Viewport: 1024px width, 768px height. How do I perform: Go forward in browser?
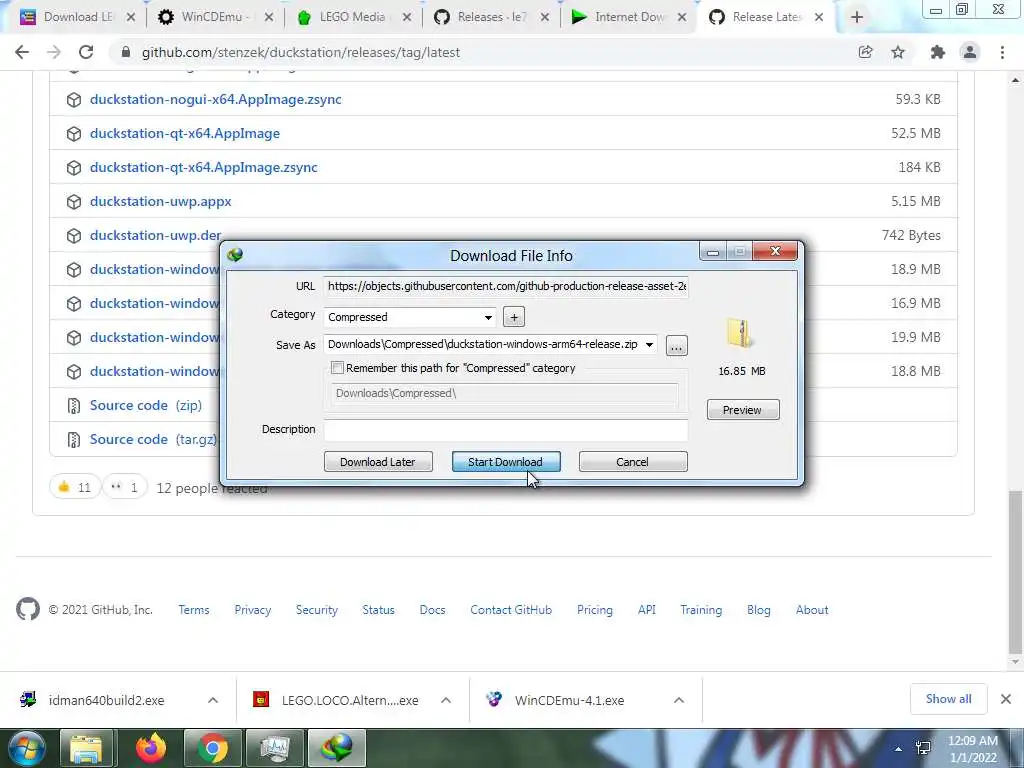tap(54, 52)
